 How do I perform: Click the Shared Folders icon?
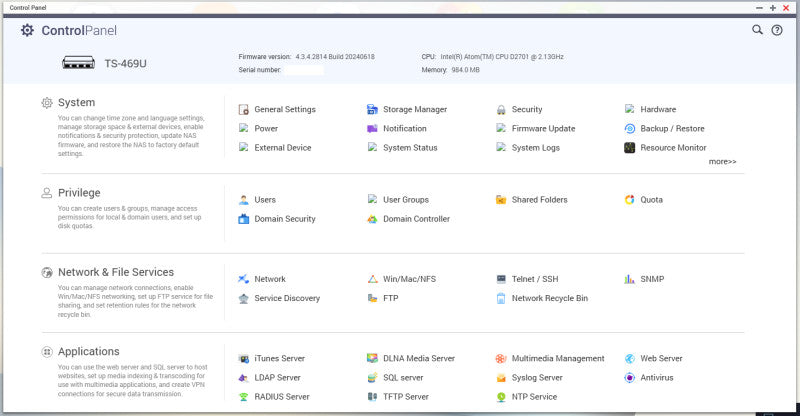coord(501,200)
